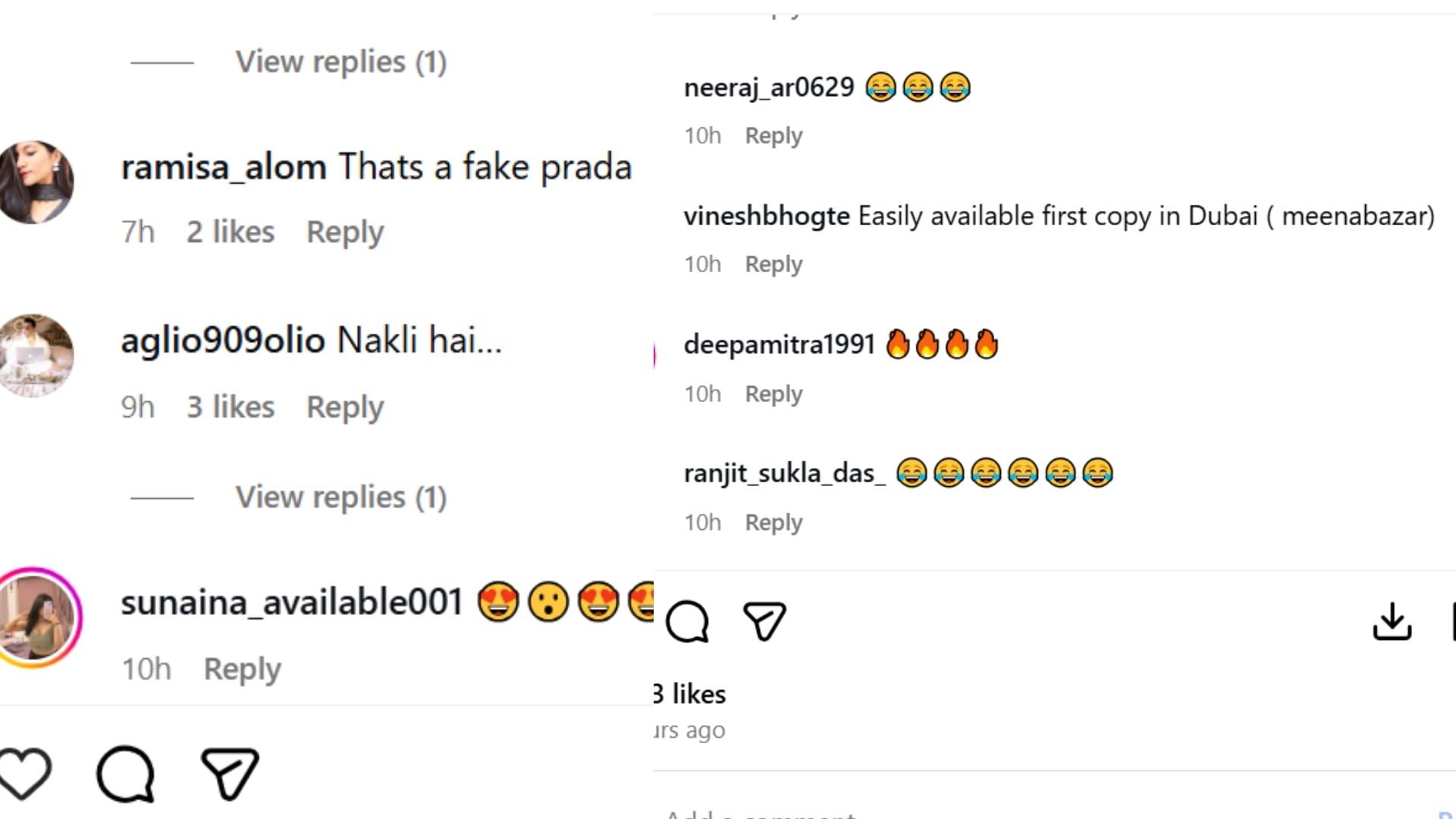Viewport: 1456px width, 819px height.
Task: Expand replies under aglio909olio's comment
Action: (x=340, y=497)
